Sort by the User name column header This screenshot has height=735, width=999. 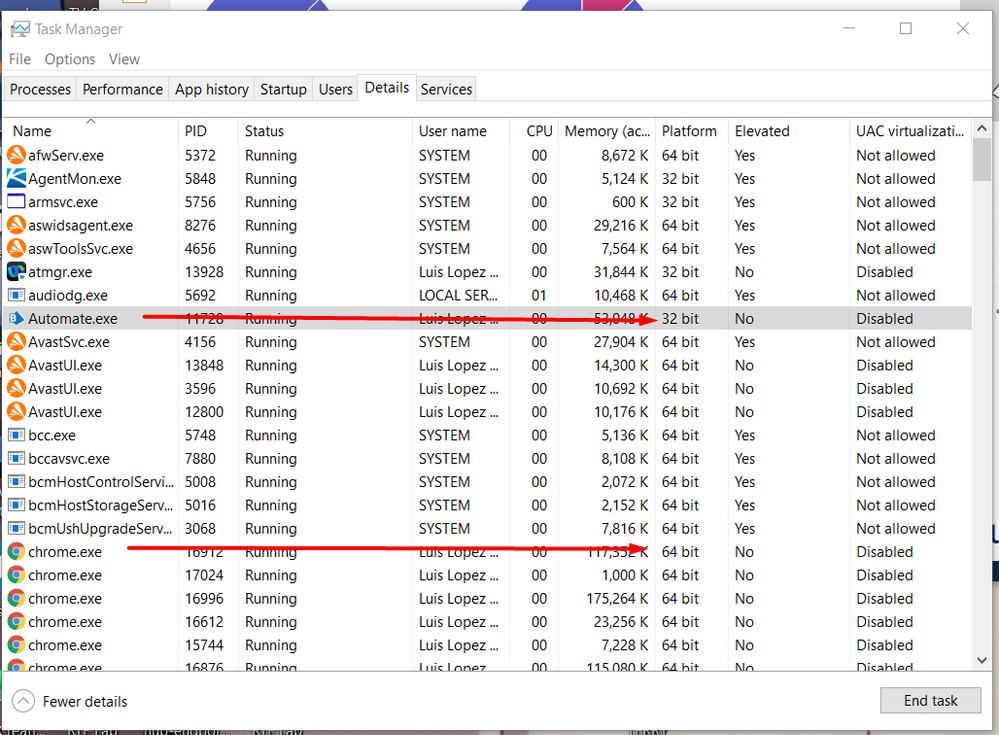pos(461,131)
